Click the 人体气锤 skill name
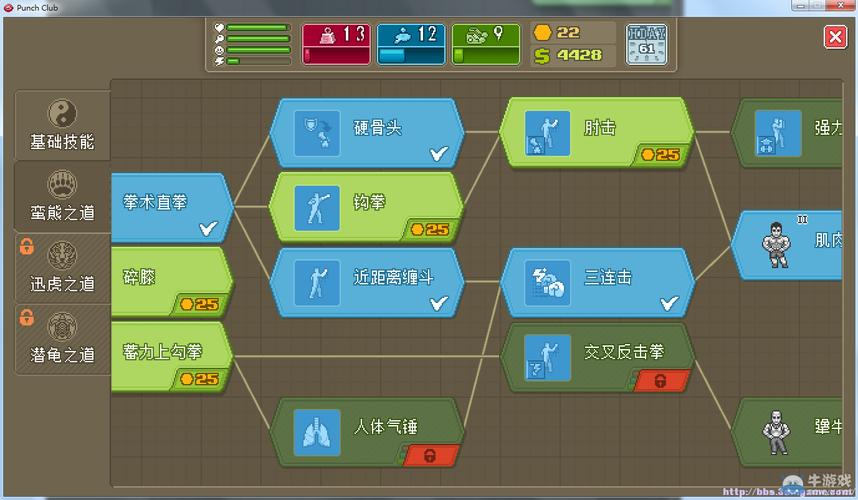 (386, 427)
